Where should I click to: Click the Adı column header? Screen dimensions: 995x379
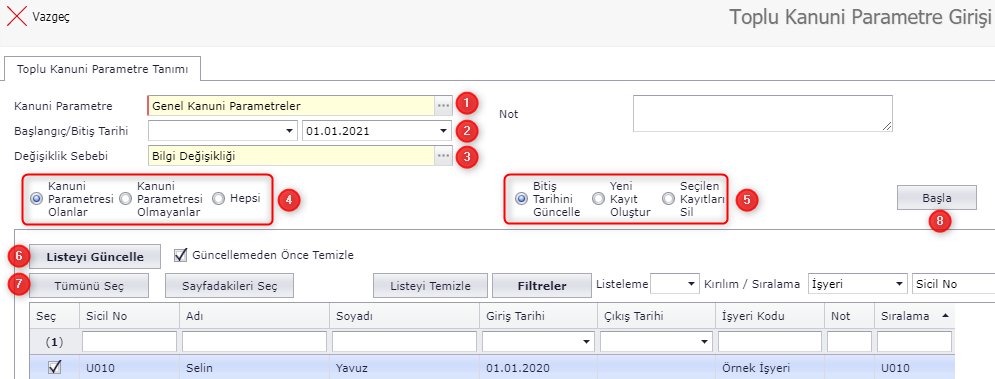[x=254, y=316]
